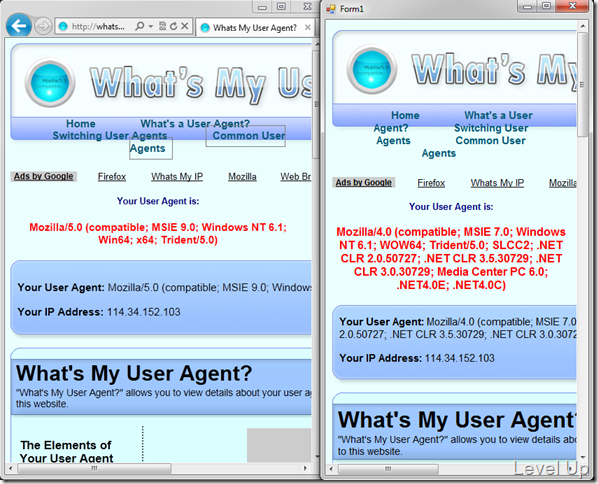Click IP address 114.34.152.103 in IE window

pos(143,312)
